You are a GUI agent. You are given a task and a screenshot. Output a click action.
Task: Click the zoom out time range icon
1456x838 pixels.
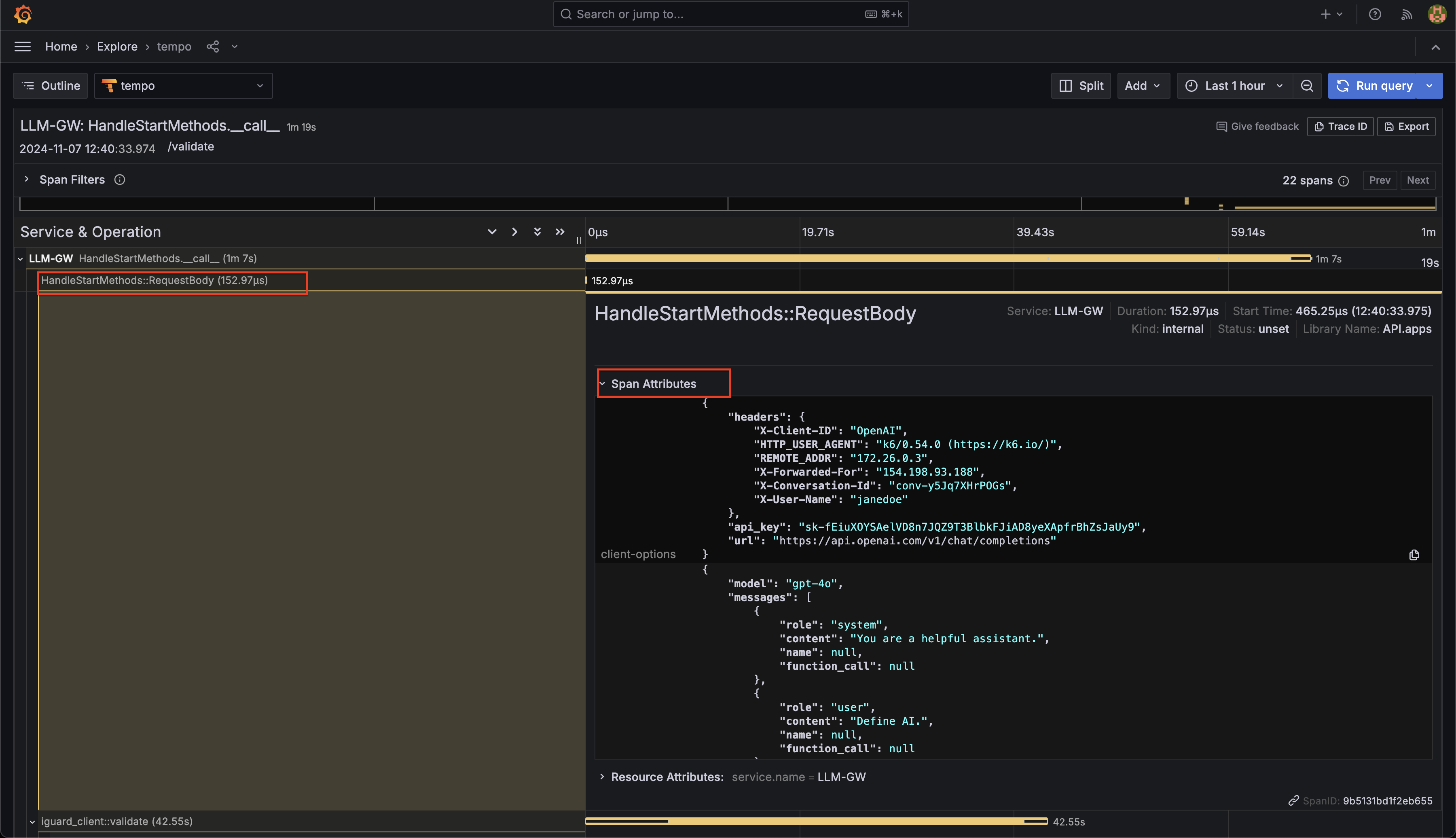pos(1306,86)
